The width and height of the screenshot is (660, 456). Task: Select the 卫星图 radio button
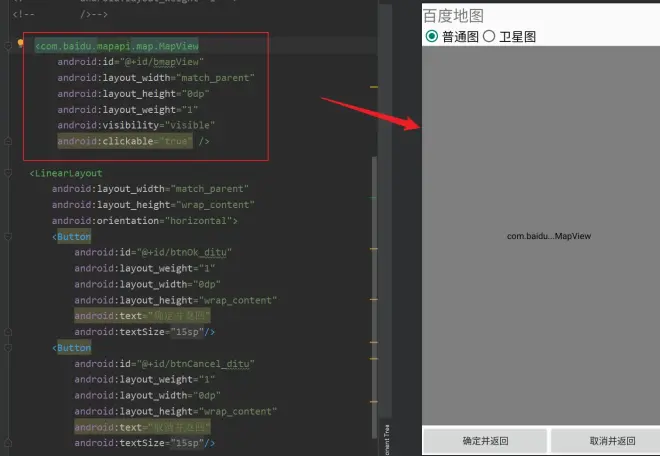coord(489,36)
